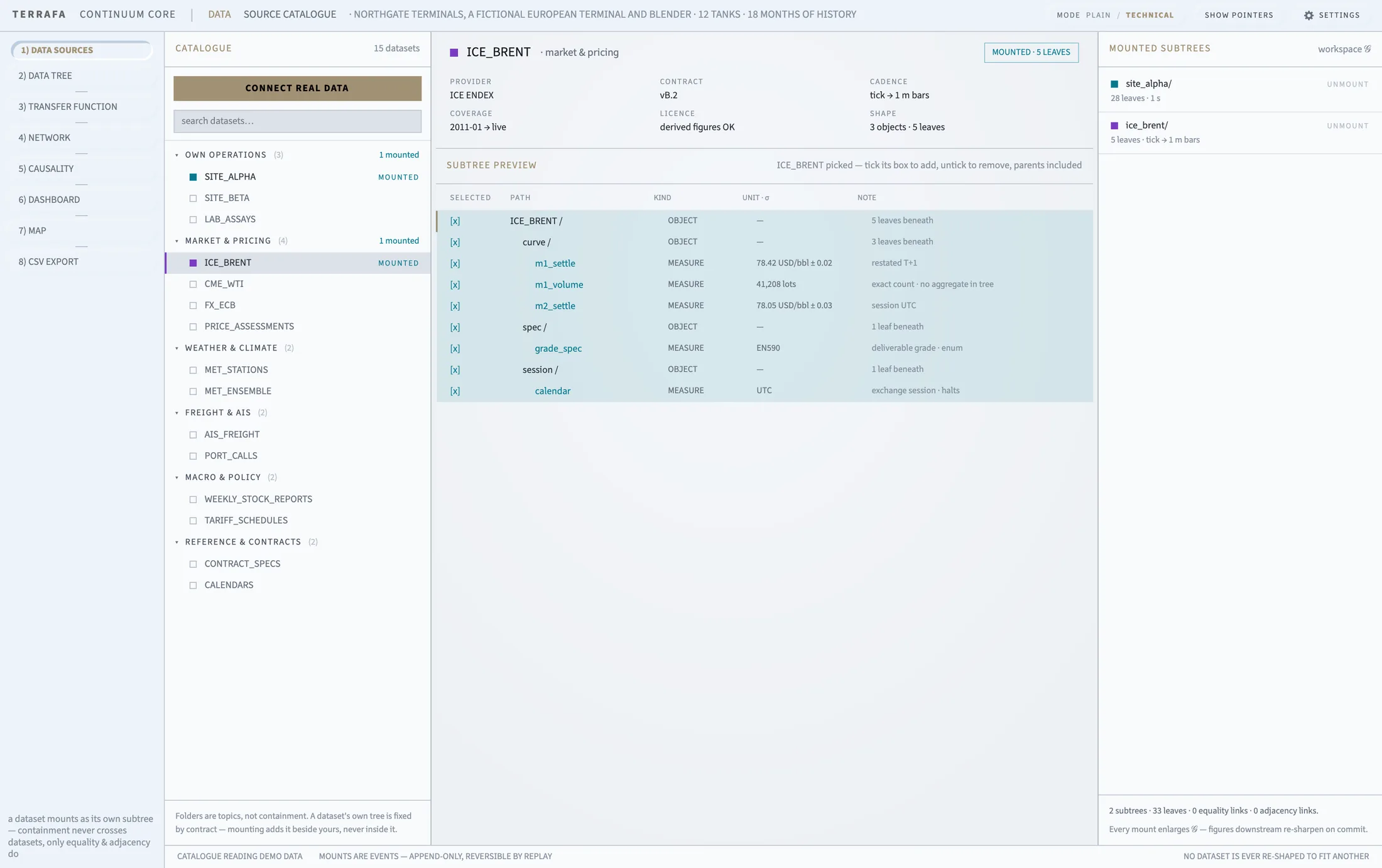Open the grade_spec measure link
Image resolution: width=1382 pixels, height=868 pixels.
[558, 349]
